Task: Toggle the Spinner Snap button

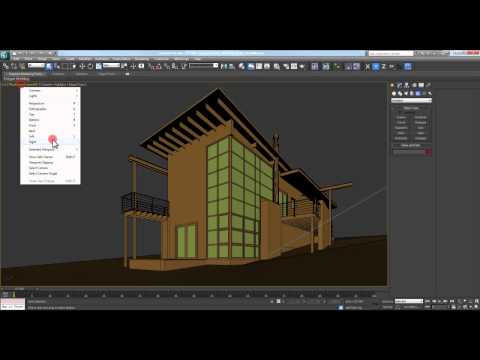Action: [x=176, y=67]
